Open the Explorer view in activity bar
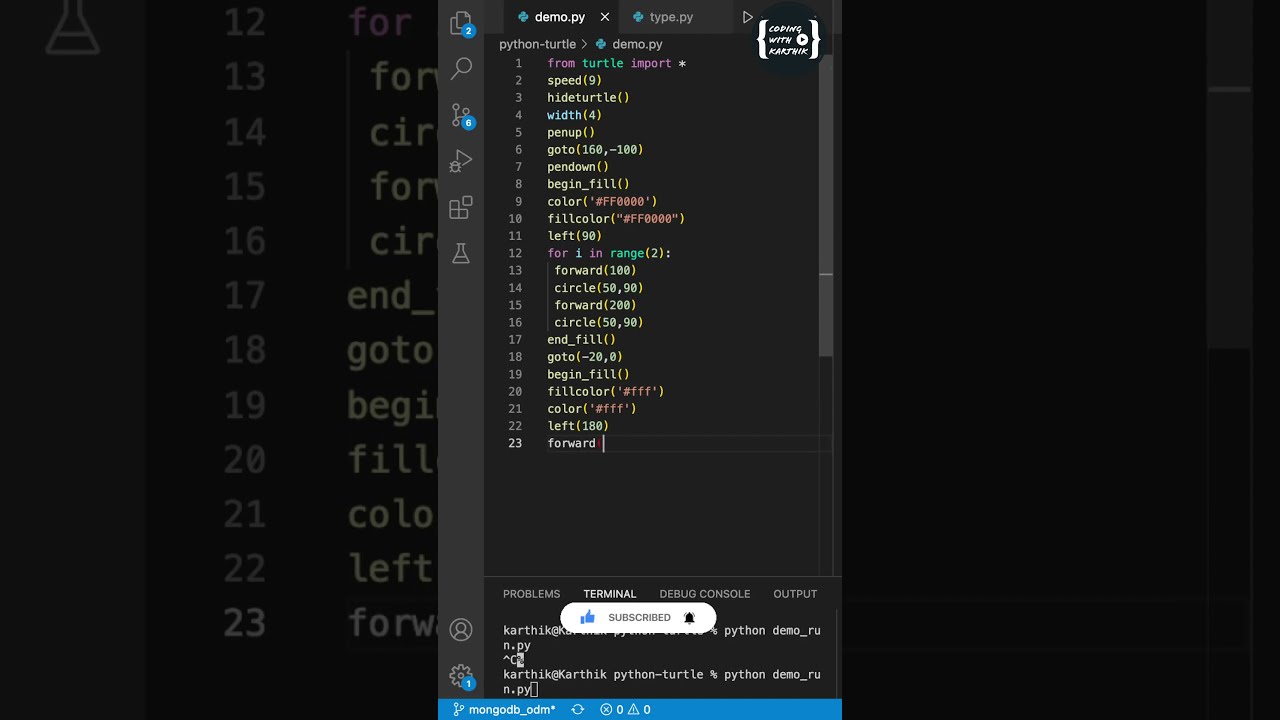Viewport: 1280px width, 720px height. coord(461,22)
